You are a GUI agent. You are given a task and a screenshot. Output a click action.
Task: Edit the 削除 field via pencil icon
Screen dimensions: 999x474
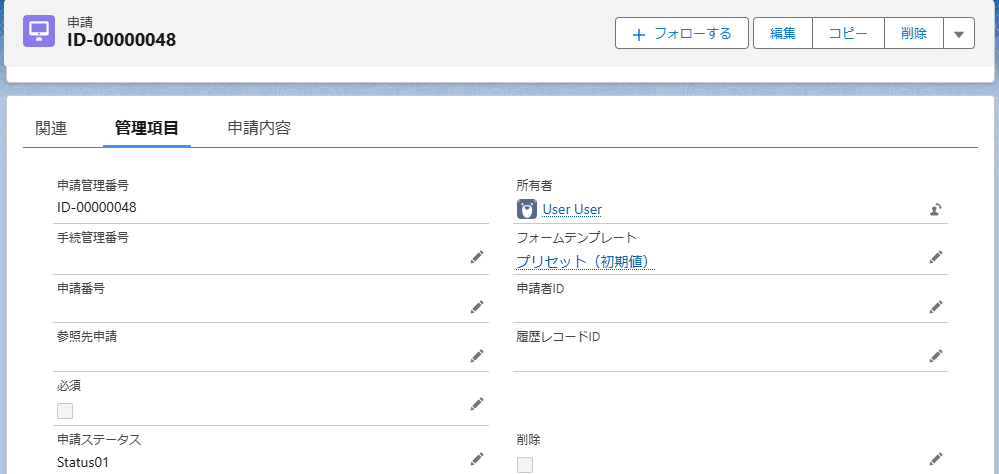tap(935, 458)
